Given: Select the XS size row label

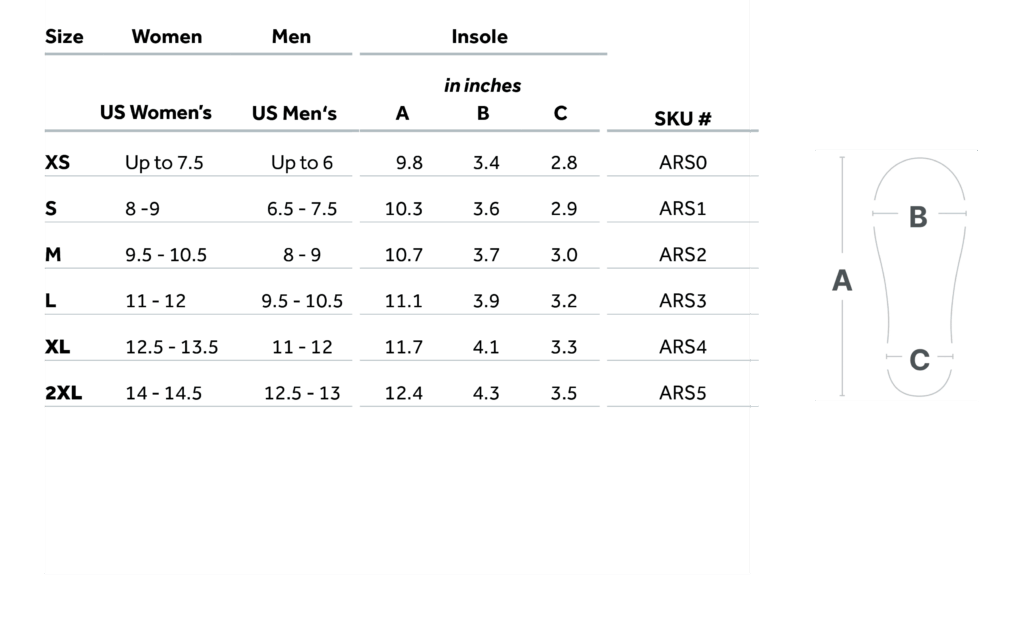Looking at the screenshot, I should tap(58, 162).
